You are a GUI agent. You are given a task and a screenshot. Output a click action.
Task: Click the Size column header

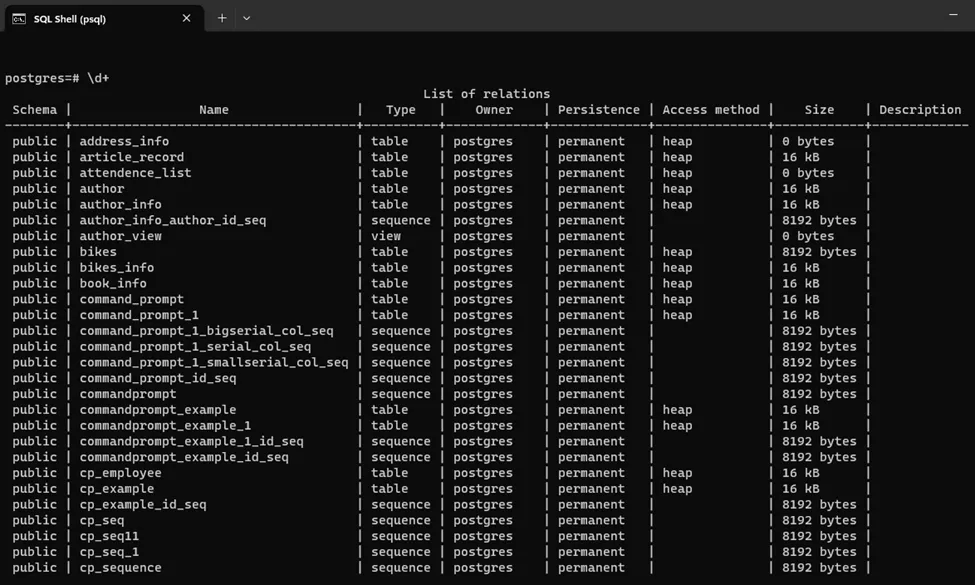tap(818, 110)
